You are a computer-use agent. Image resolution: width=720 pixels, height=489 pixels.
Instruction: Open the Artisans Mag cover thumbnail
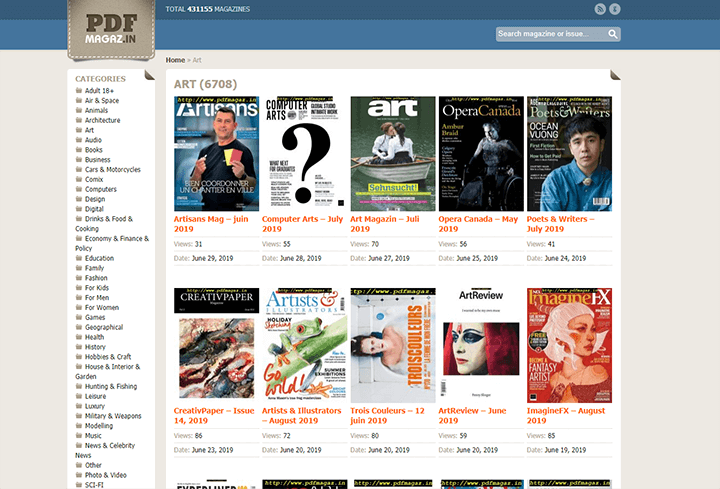click(x=216, y=154)
